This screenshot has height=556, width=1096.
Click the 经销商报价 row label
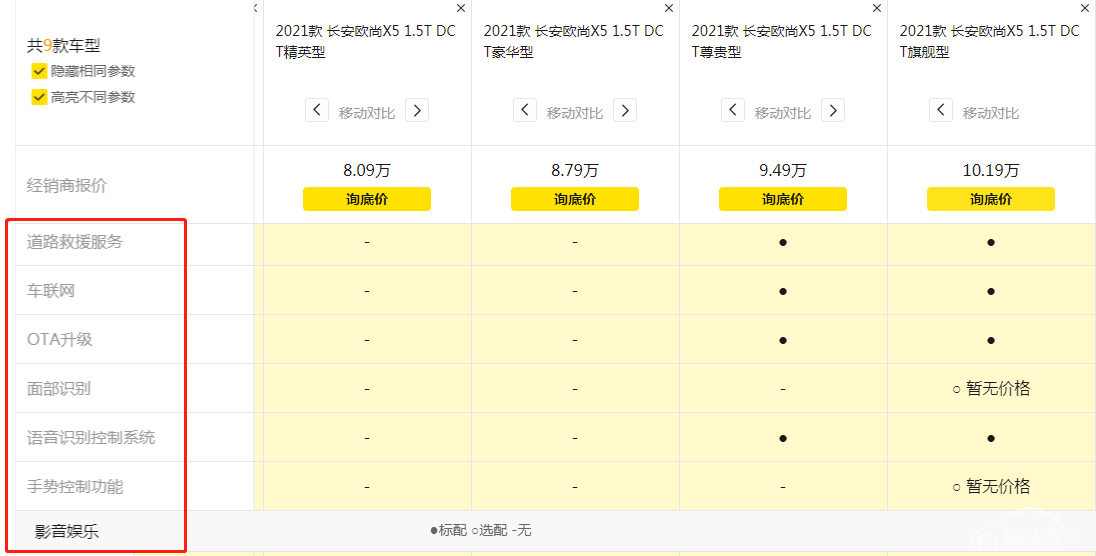67,186
